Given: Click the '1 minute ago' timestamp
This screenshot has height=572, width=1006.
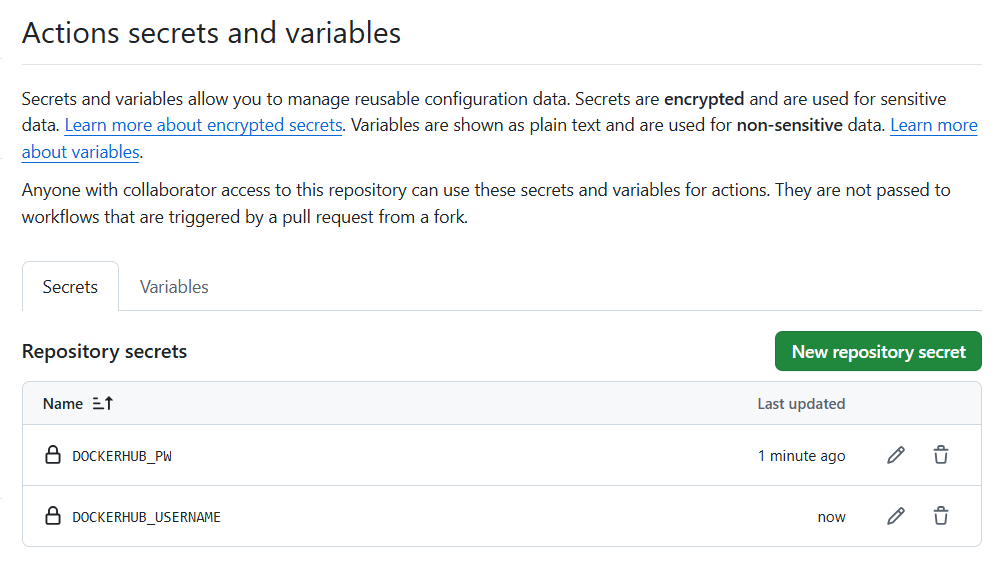Looking at the screenshot, I should click(801, 456).
